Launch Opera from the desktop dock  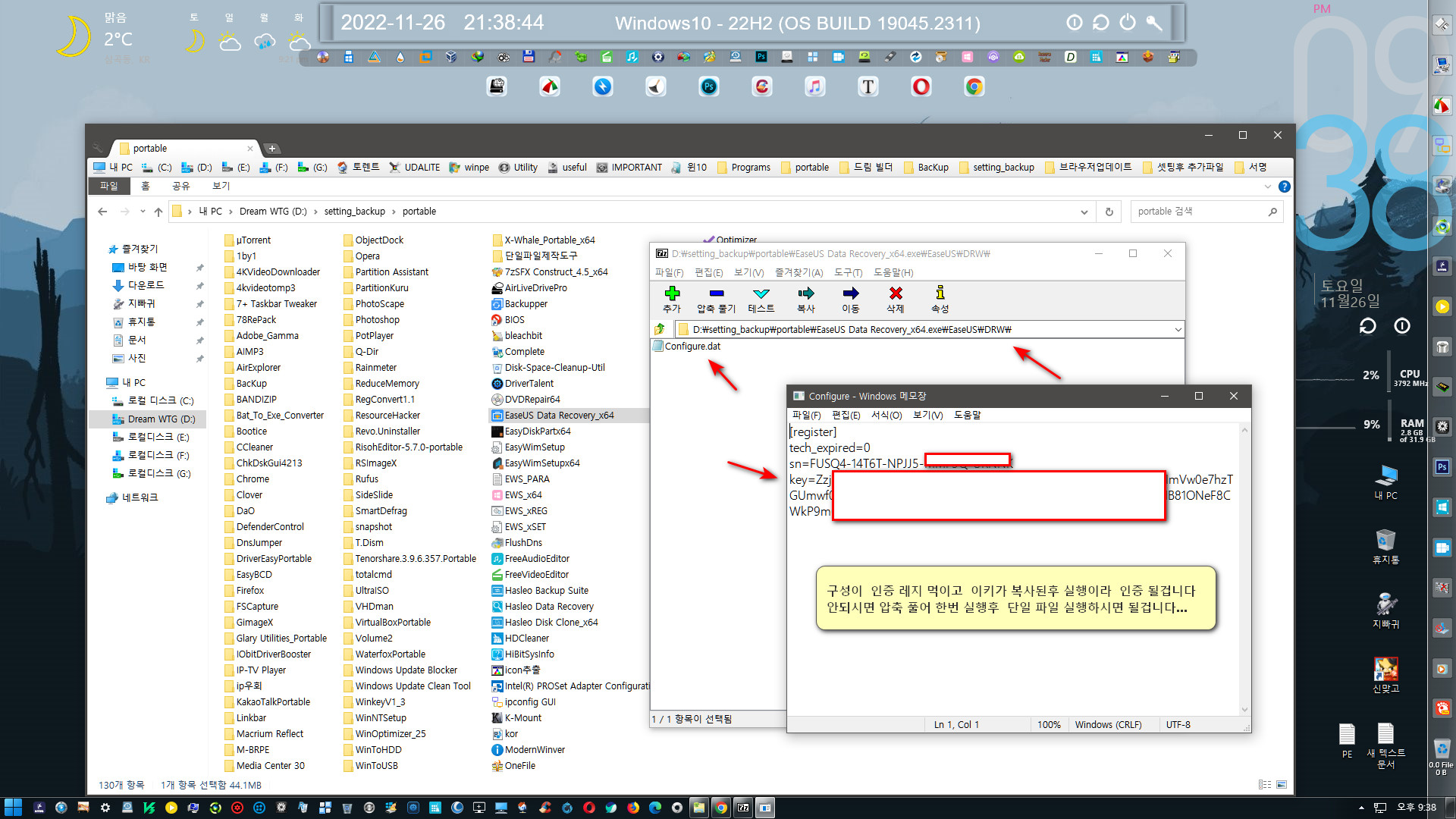[x=921, y=86]
